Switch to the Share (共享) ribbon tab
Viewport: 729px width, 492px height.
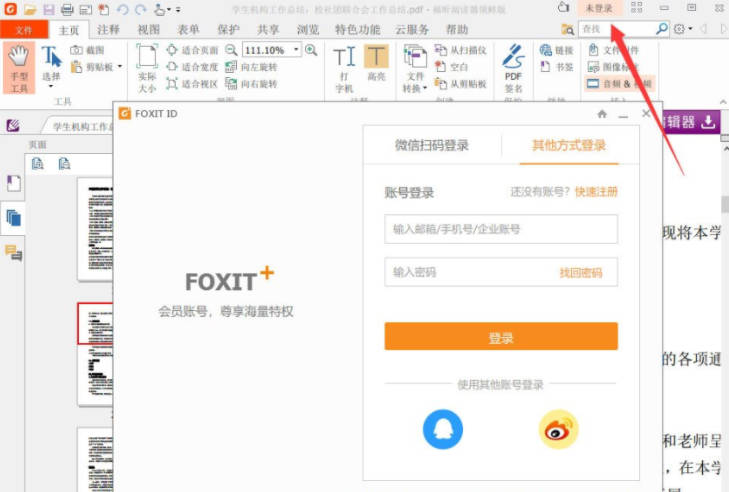(x=268, y=30)
